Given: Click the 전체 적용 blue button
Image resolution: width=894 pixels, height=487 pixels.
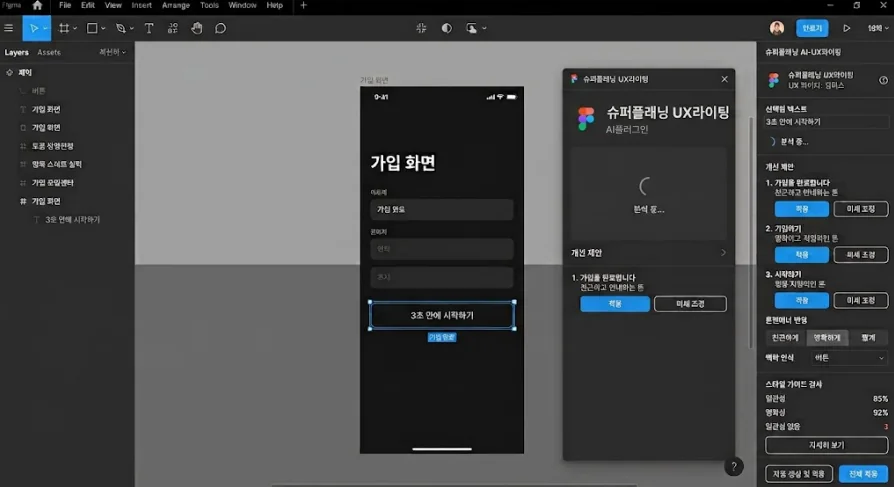Looking at the screenshot, I should (863, 474).
